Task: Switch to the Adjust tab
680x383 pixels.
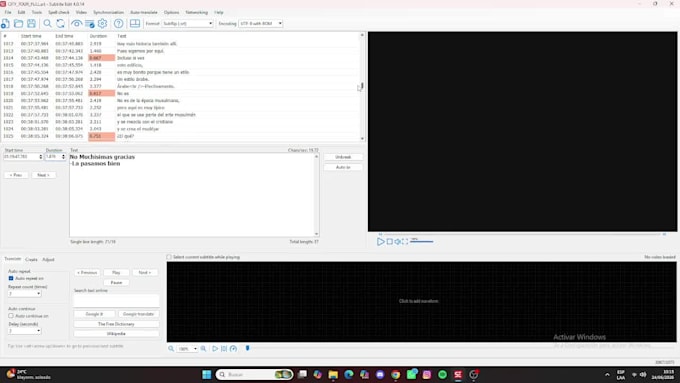Action: [x=48, y=259]
